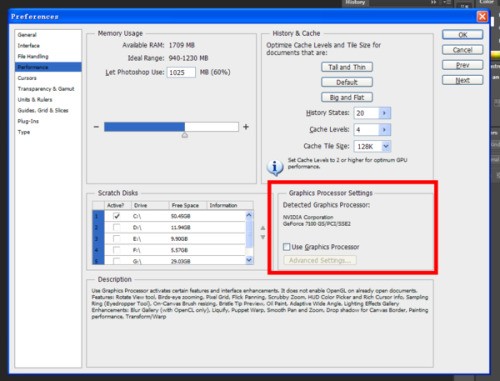Screen dimensions: 500x381
Task: Select scratch disk row number 1
Action: pos(98,216)
